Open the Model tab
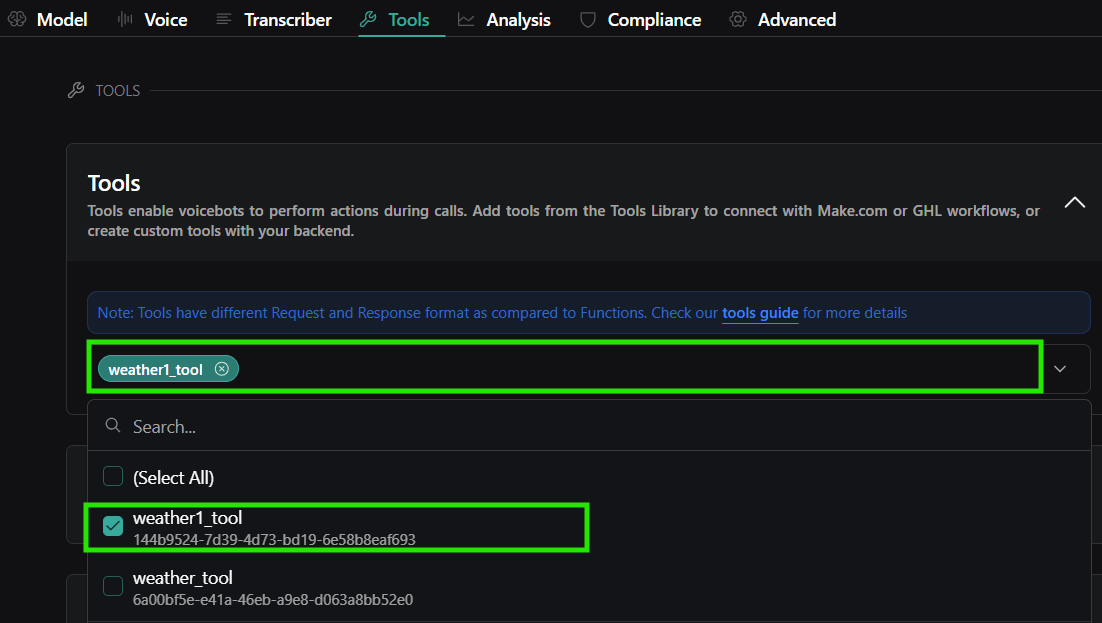The image size is (1102, 623). point(48,20)
